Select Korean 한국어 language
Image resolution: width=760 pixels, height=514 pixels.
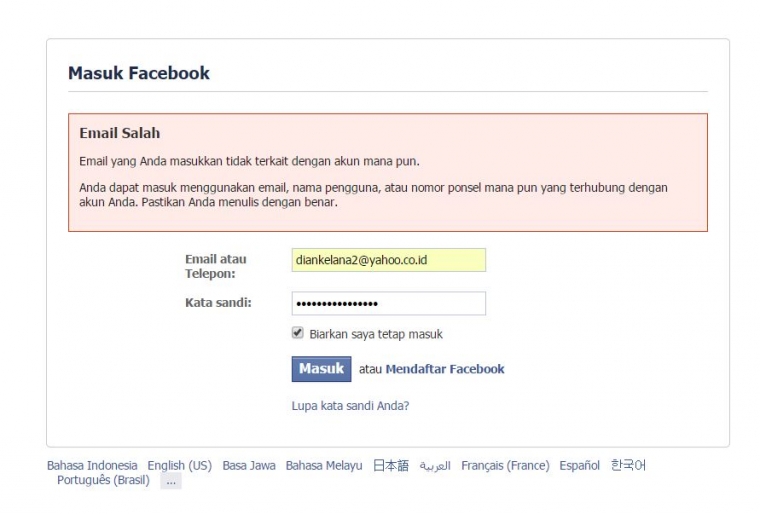628,466
